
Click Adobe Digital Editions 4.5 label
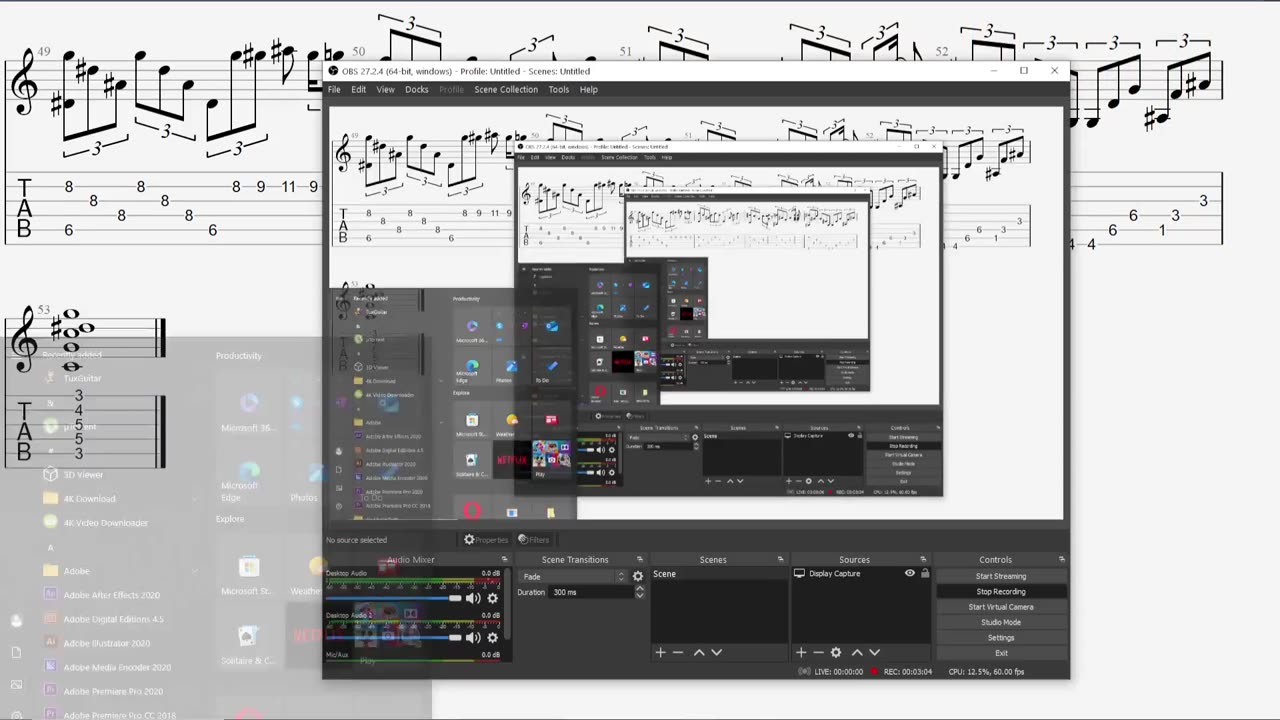tap(113, 619)
